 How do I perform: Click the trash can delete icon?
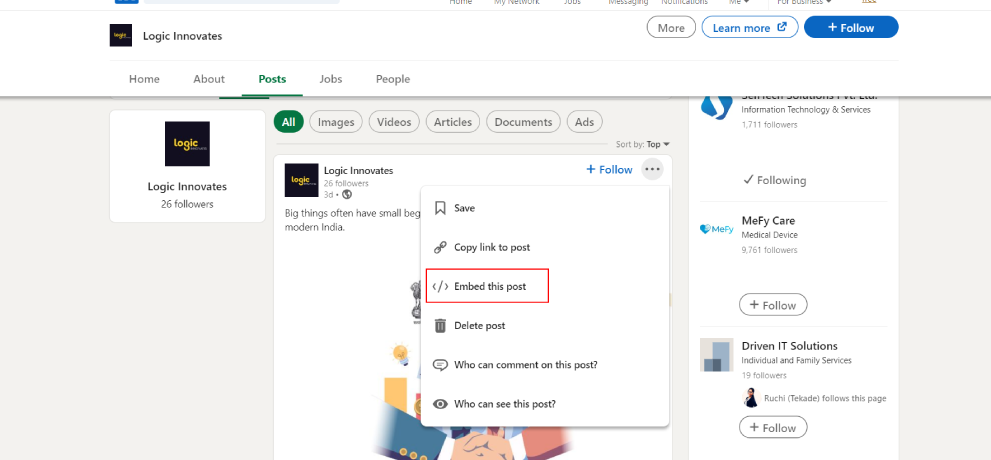[x=441, y=326]
